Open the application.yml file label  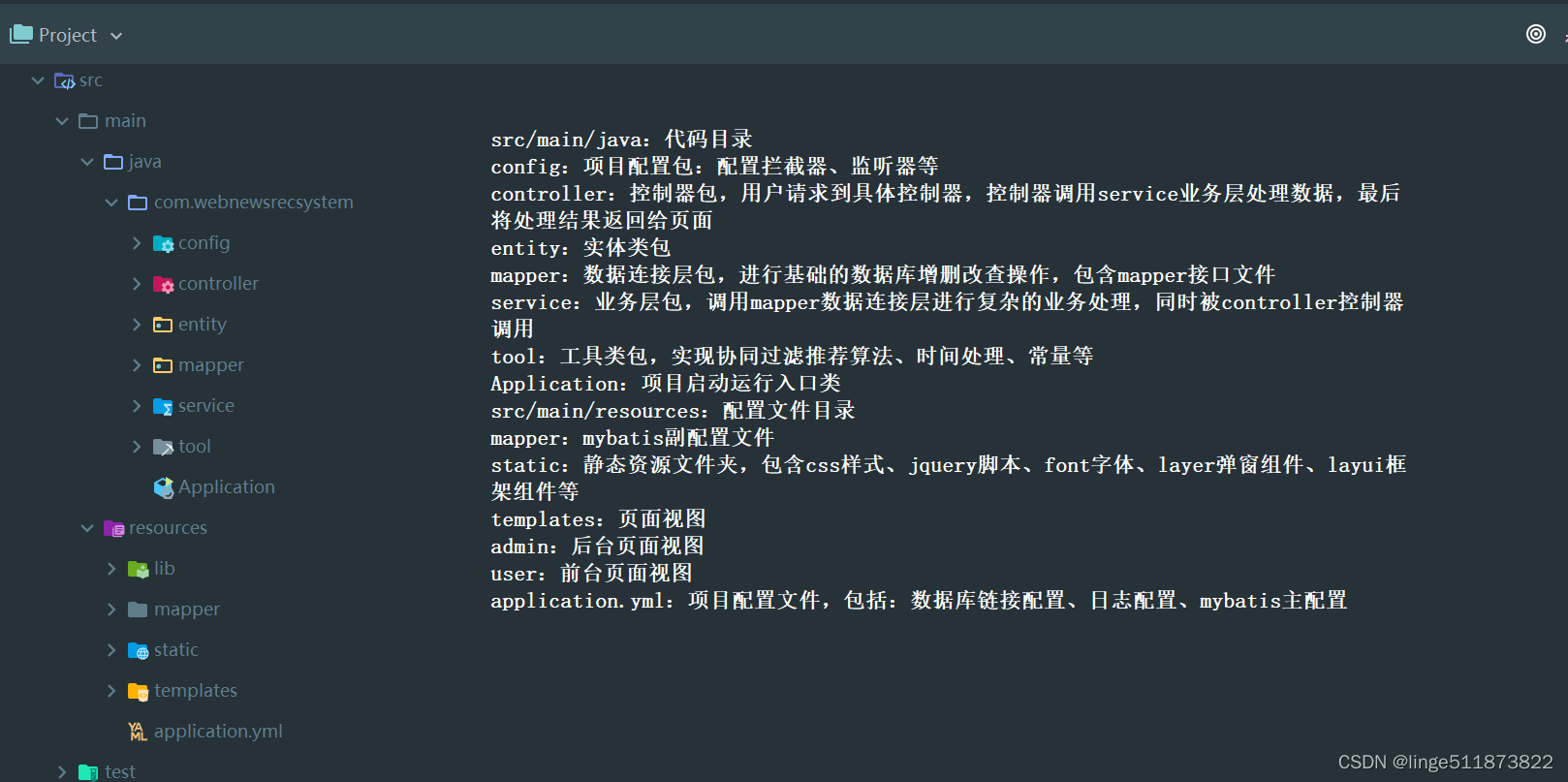tap(218, 732)
